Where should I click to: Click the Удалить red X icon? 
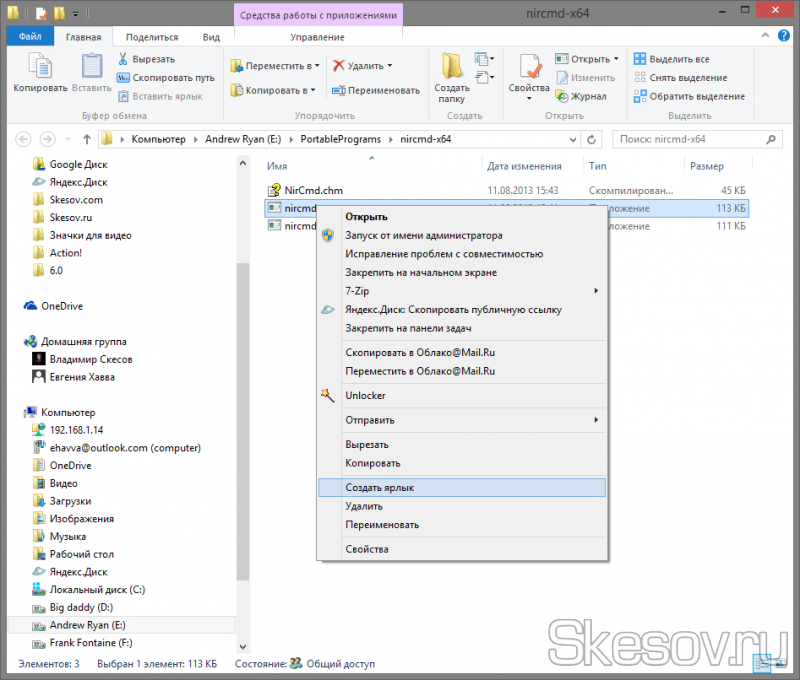coord(340,66)
